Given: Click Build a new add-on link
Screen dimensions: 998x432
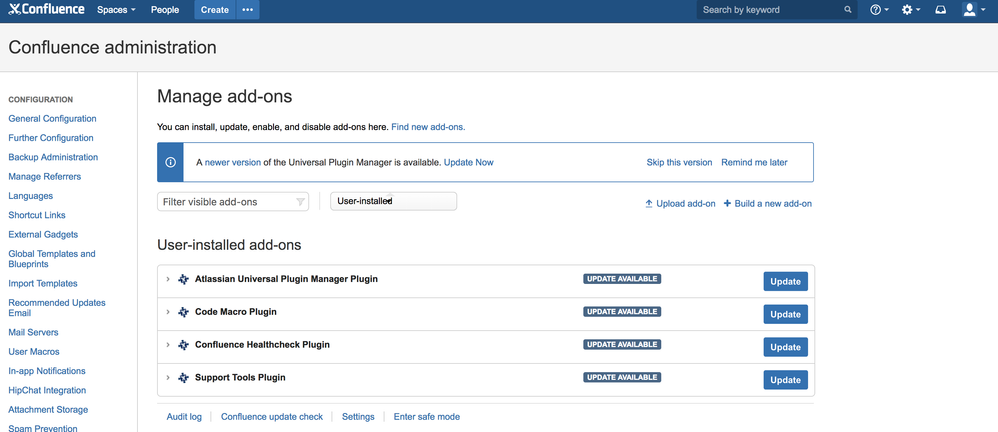Looking at the screenshot, I should 773,204.
